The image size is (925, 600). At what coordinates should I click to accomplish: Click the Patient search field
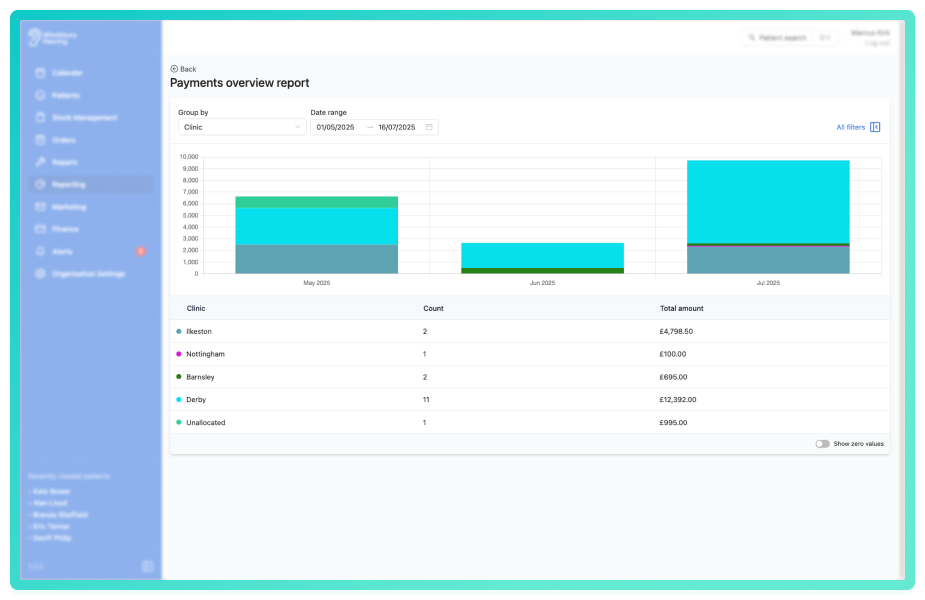tap(789, 38)
